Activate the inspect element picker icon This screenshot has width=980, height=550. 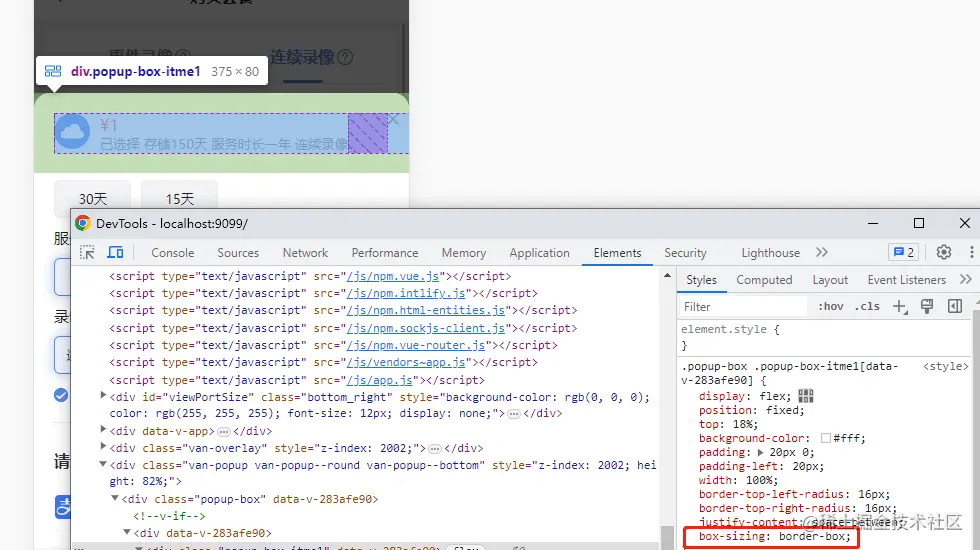coord(88,252)
